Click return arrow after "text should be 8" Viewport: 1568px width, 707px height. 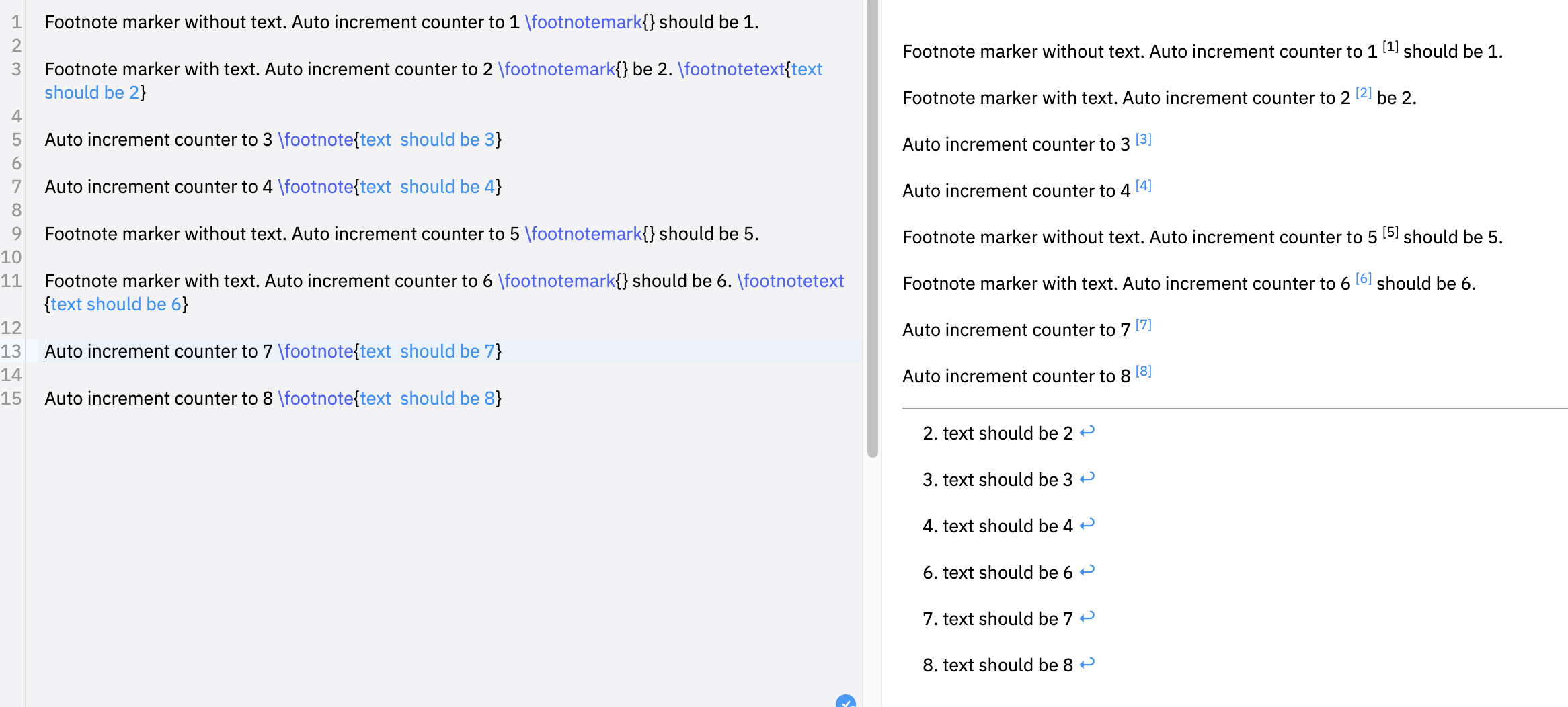[1087, 663]
